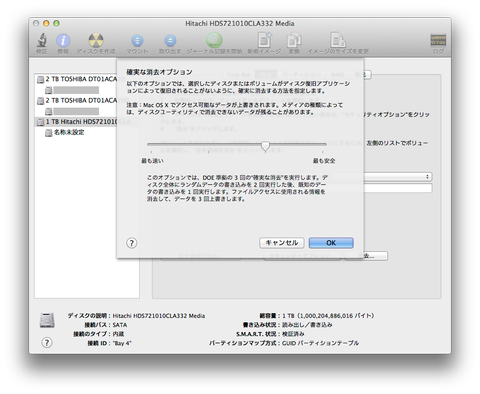This screenshot has width=480, height=394.
Task: Click the yellow minimize window button
Action: tap(46, 23)
